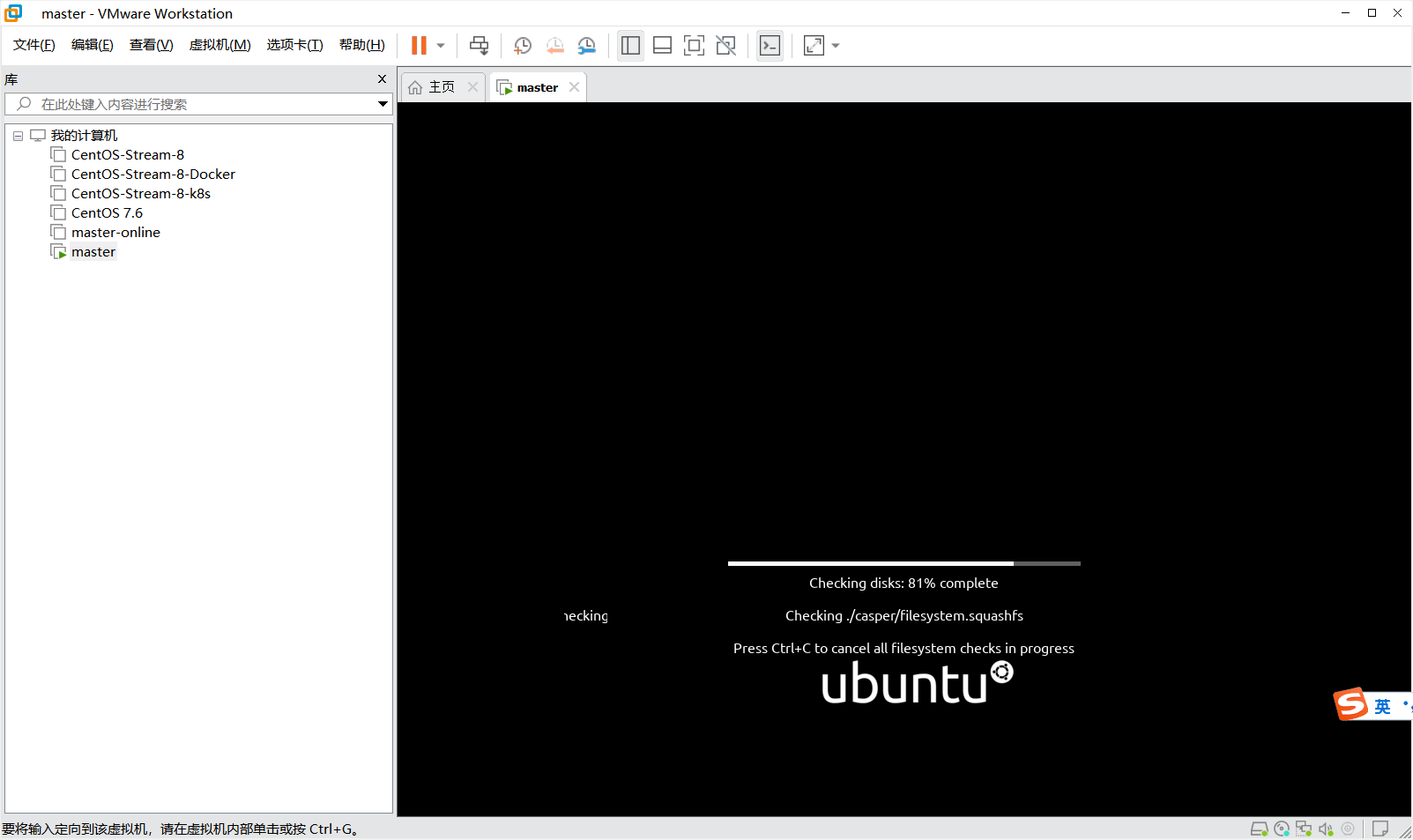The height and width of the screenshot is (840, 1413).
Task: Open the message log icon
Action: tap(1380, 829)
